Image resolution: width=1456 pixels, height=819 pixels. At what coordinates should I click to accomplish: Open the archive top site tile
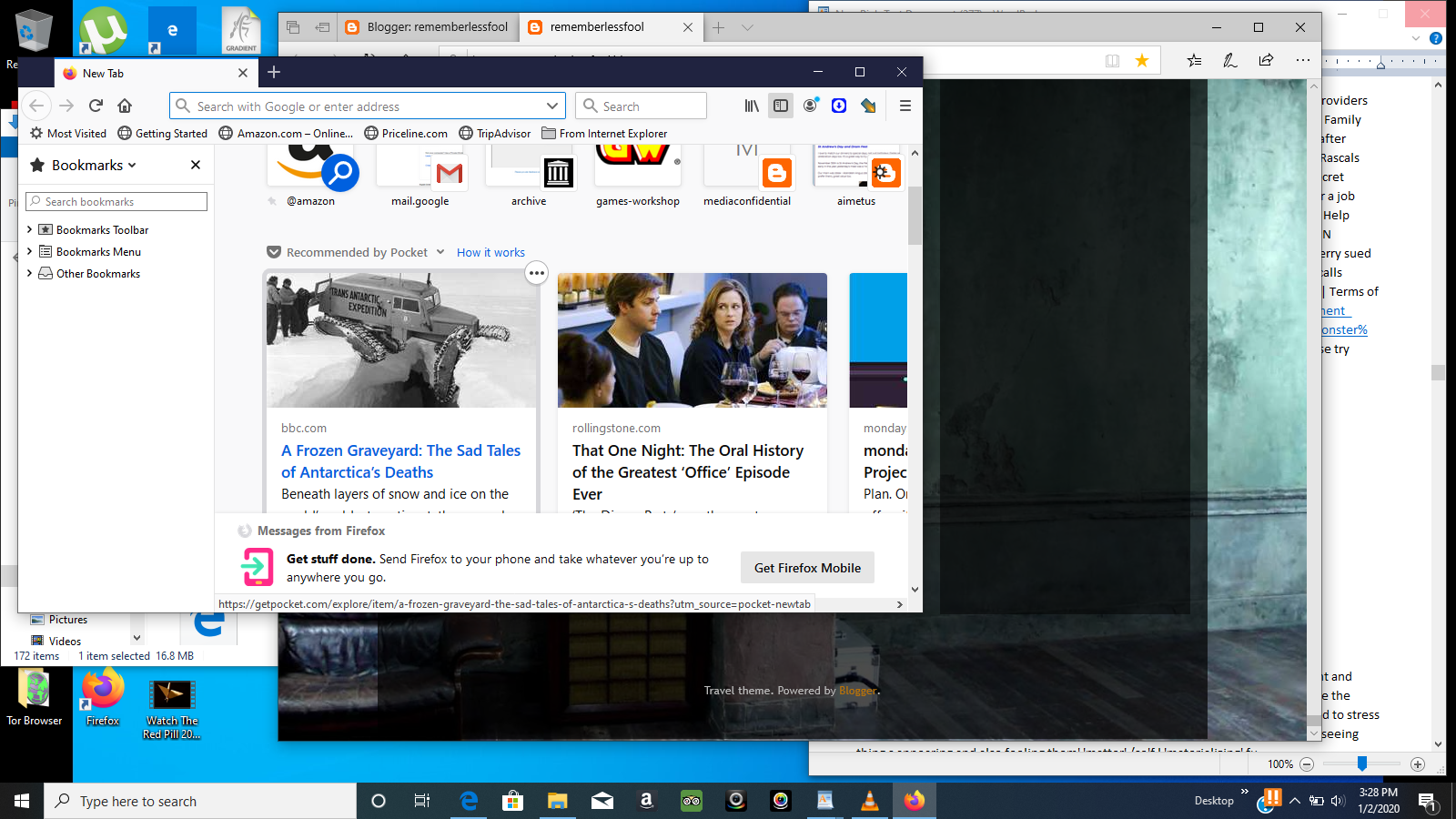click(x=529, y=177)
